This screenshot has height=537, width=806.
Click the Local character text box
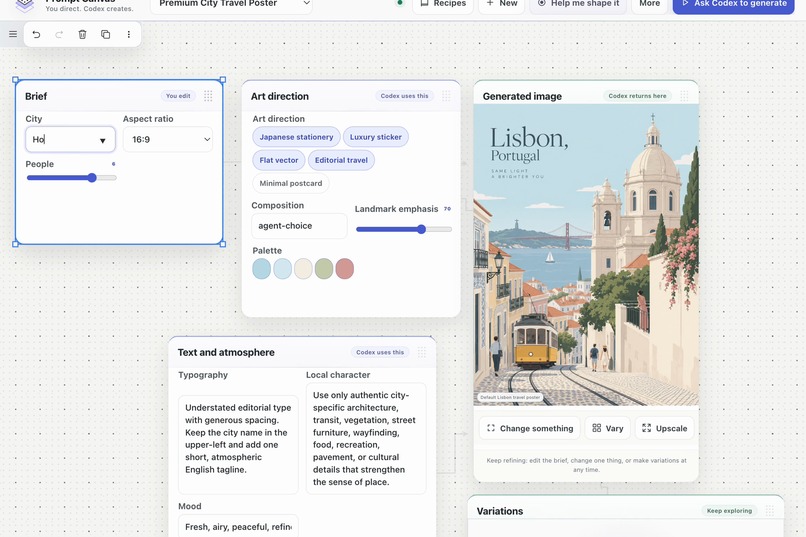366,438
